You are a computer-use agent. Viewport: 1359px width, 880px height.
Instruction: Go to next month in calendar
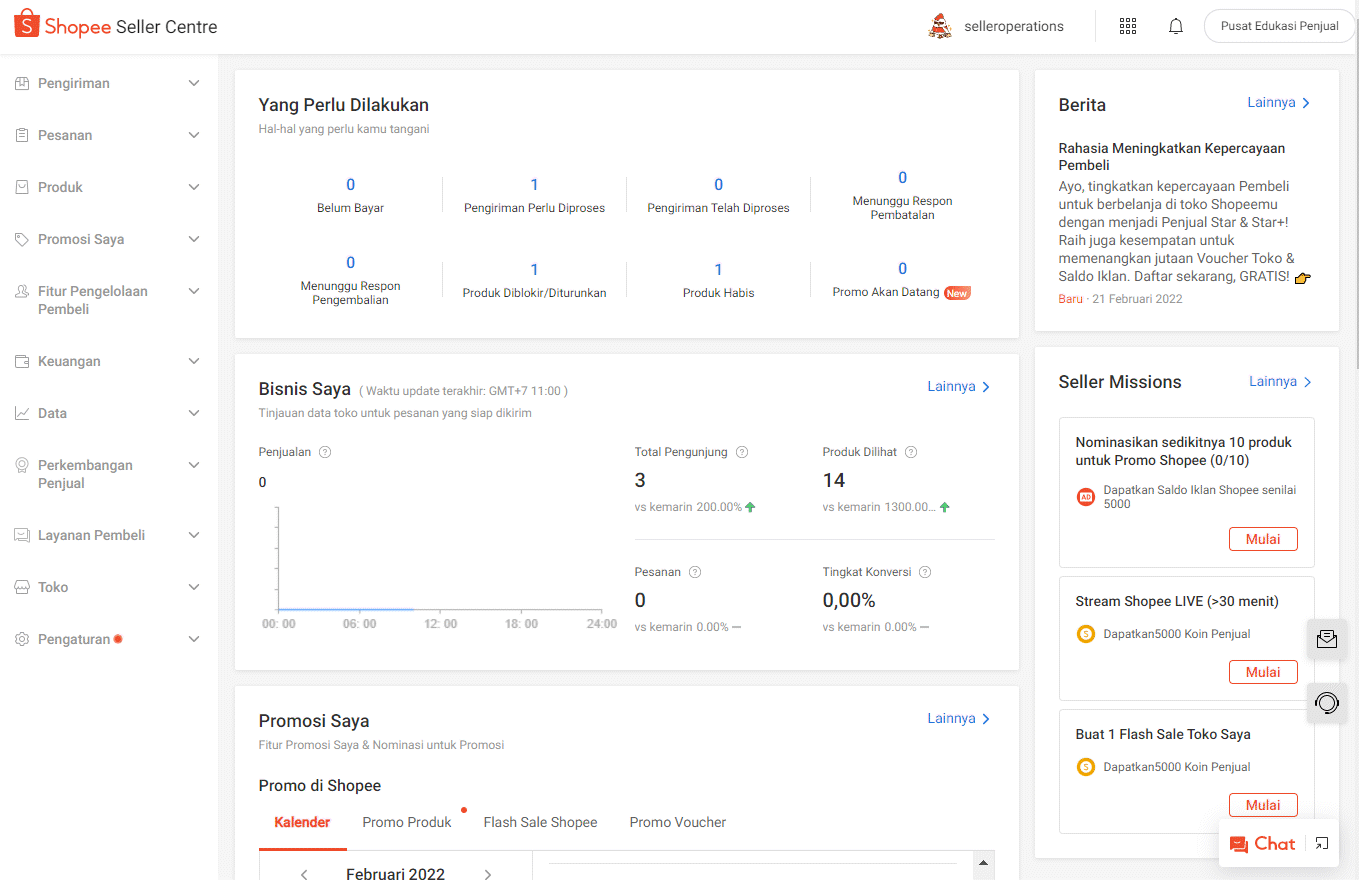(x=488, y=874)
